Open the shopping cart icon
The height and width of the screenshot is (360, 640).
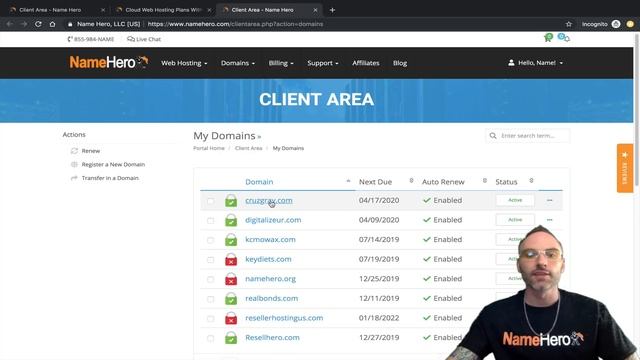point(548,38)
